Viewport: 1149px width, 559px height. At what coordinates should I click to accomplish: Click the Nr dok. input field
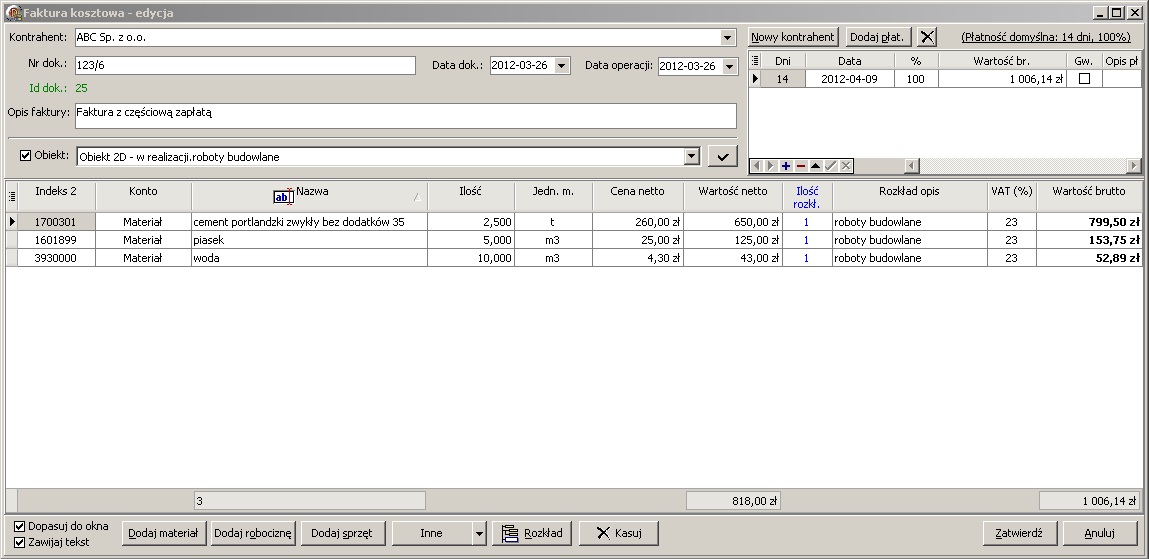pos(245,65)
